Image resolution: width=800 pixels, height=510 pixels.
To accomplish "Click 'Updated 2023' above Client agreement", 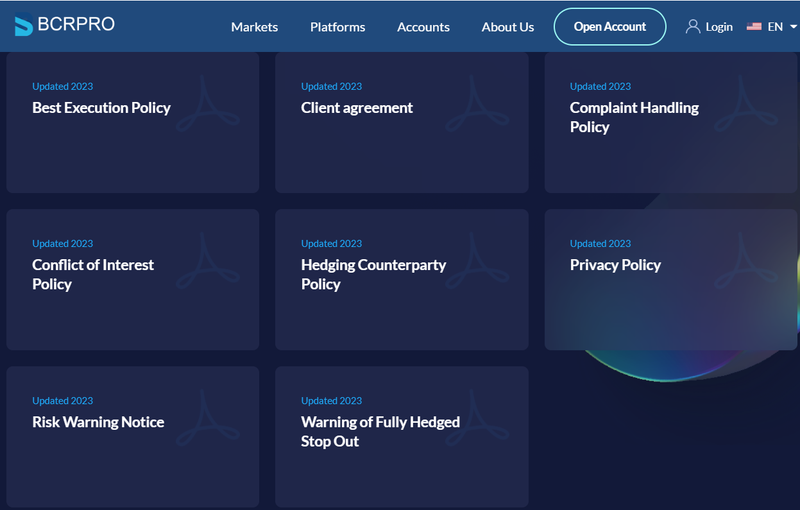I will 331,86.
